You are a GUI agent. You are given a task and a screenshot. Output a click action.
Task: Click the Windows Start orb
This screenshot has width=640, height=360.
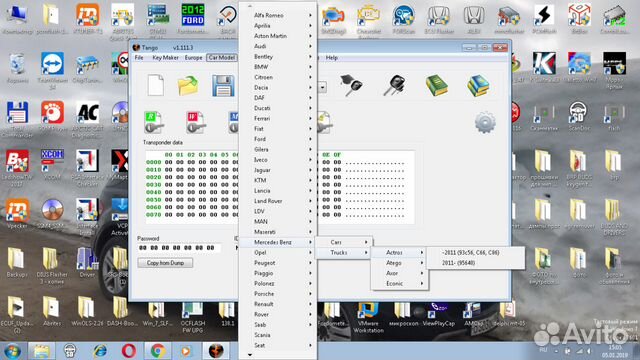click(12, 351)
